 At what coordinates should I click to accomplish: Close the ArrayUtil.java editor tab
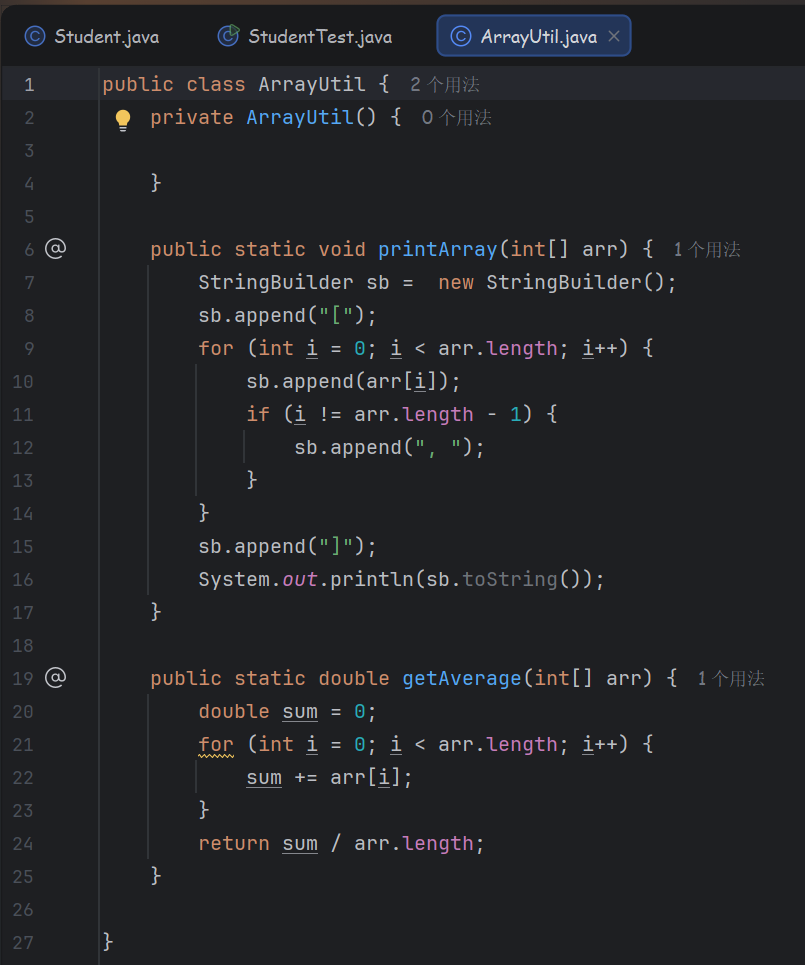point(614,36)
